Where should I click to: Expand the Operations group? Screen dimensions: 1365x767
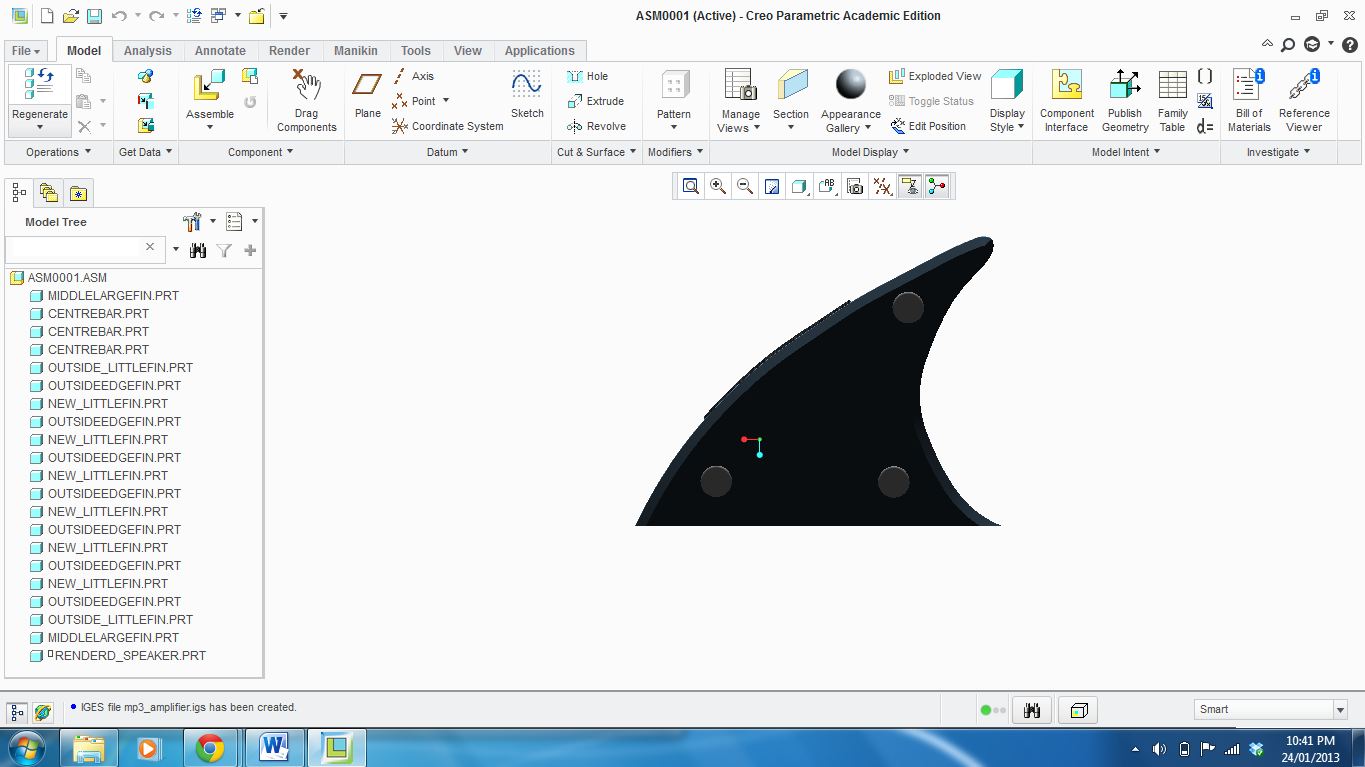(x=58, y=152)
